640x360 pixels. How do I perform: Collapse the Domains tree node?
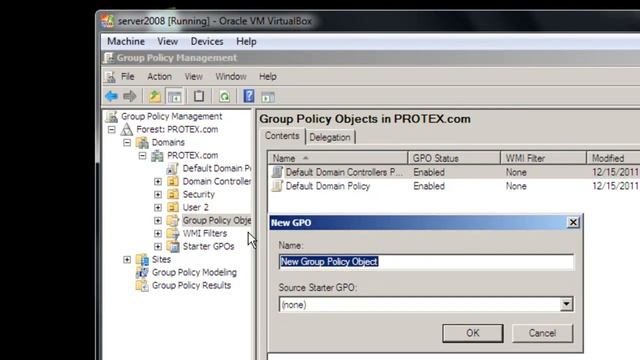pyautogui.click(x=127, y=143)
